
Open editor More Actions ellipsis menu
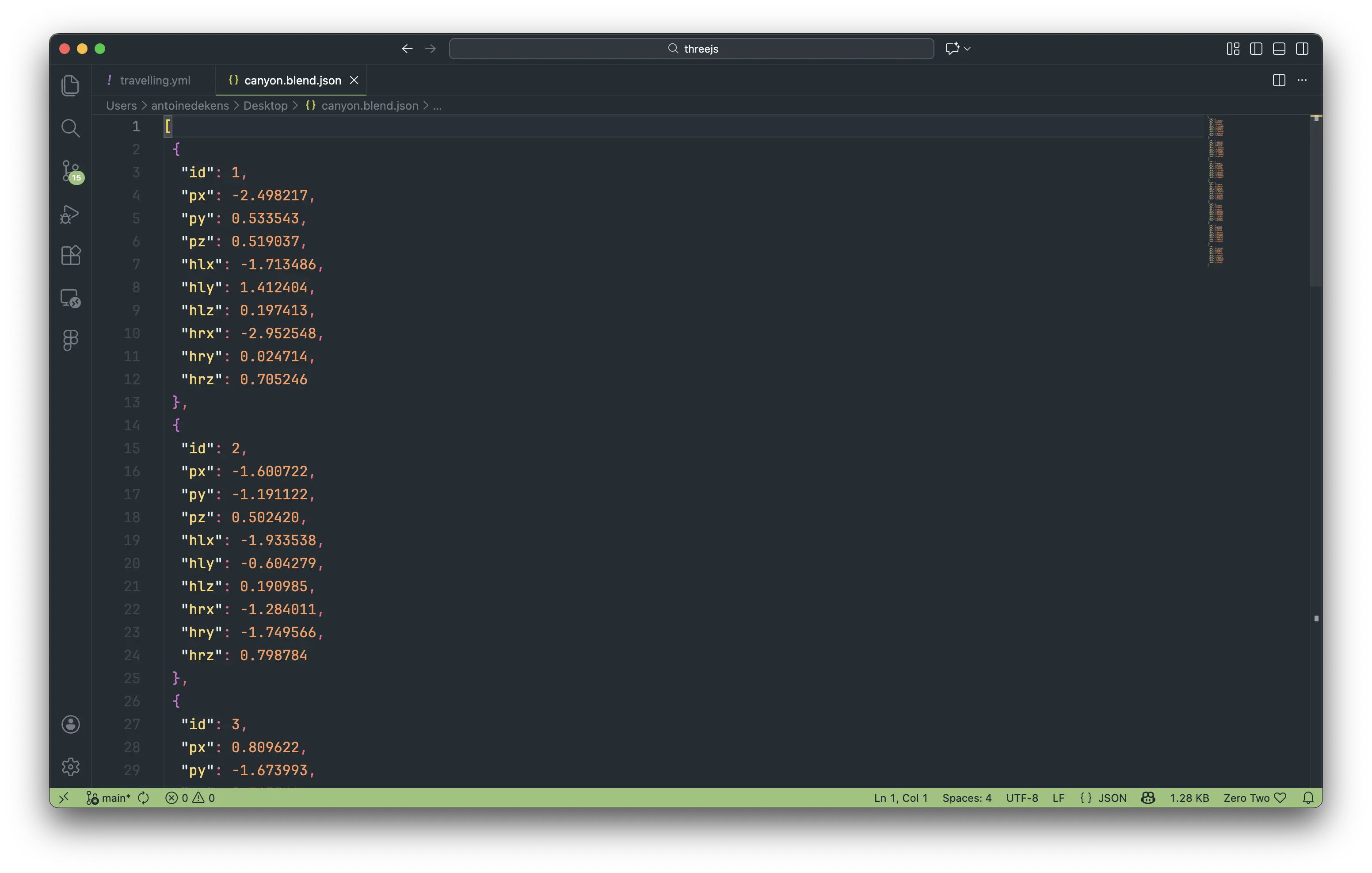(x=1302, y=80)
